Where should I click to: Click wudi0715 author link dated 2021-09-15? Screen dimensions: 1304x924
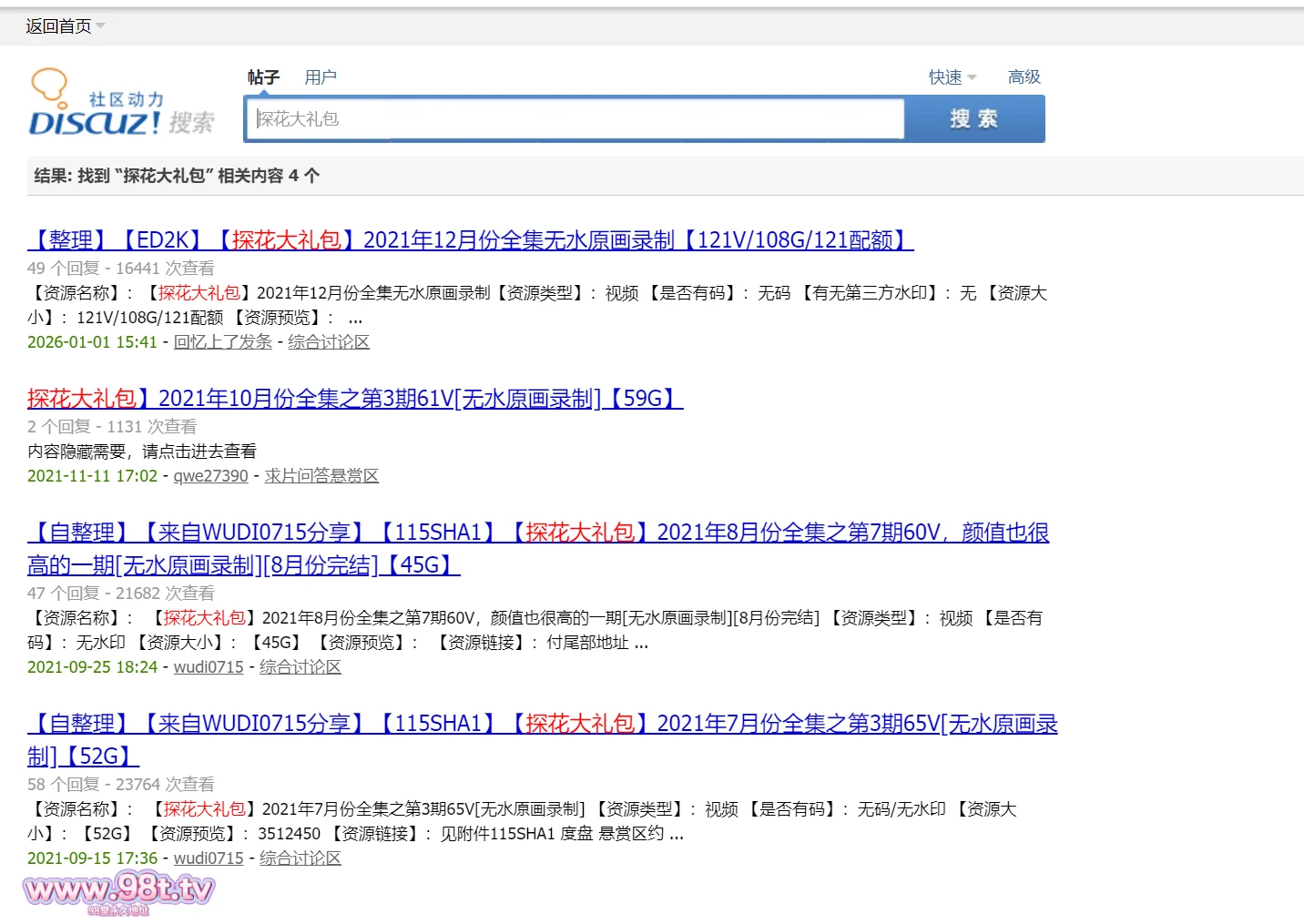coord(209,858)
